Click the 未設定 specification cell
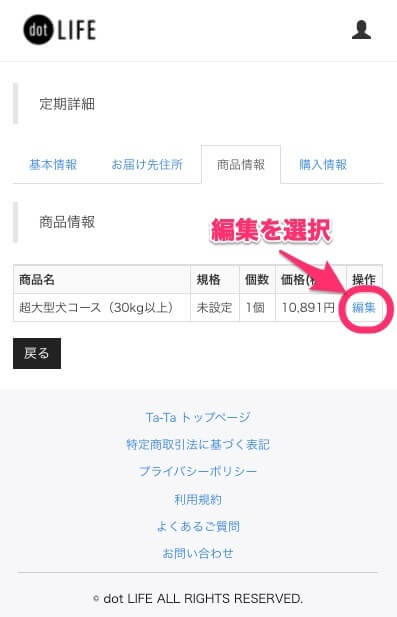Viewport: 397px width, 617px height. tap(215, 307)
